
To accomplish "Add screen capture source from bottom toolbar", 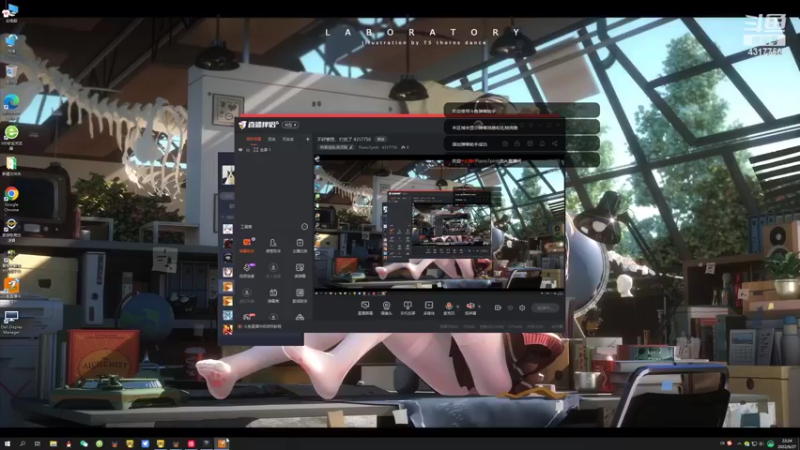I will tap(365, 308).
